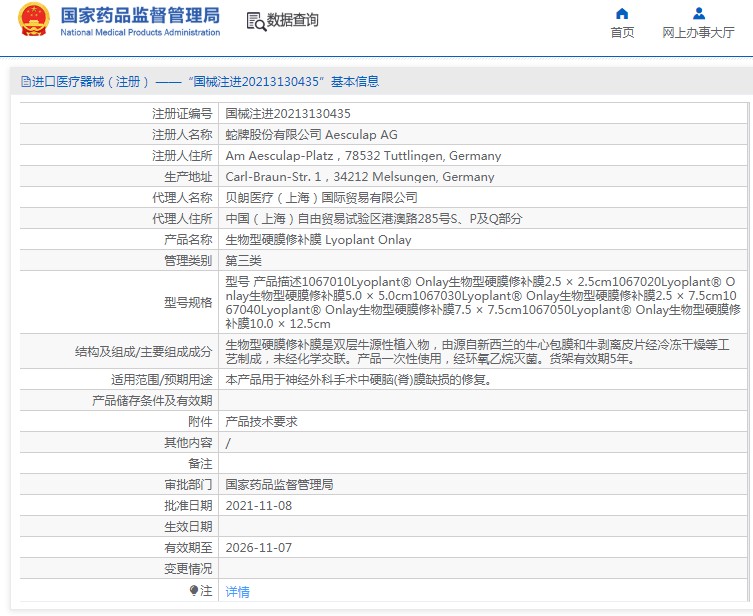Click the 注册人名称 row label
Image resolution: width=753 pixels, height=616 pixels.
click(x=182, y=135)
